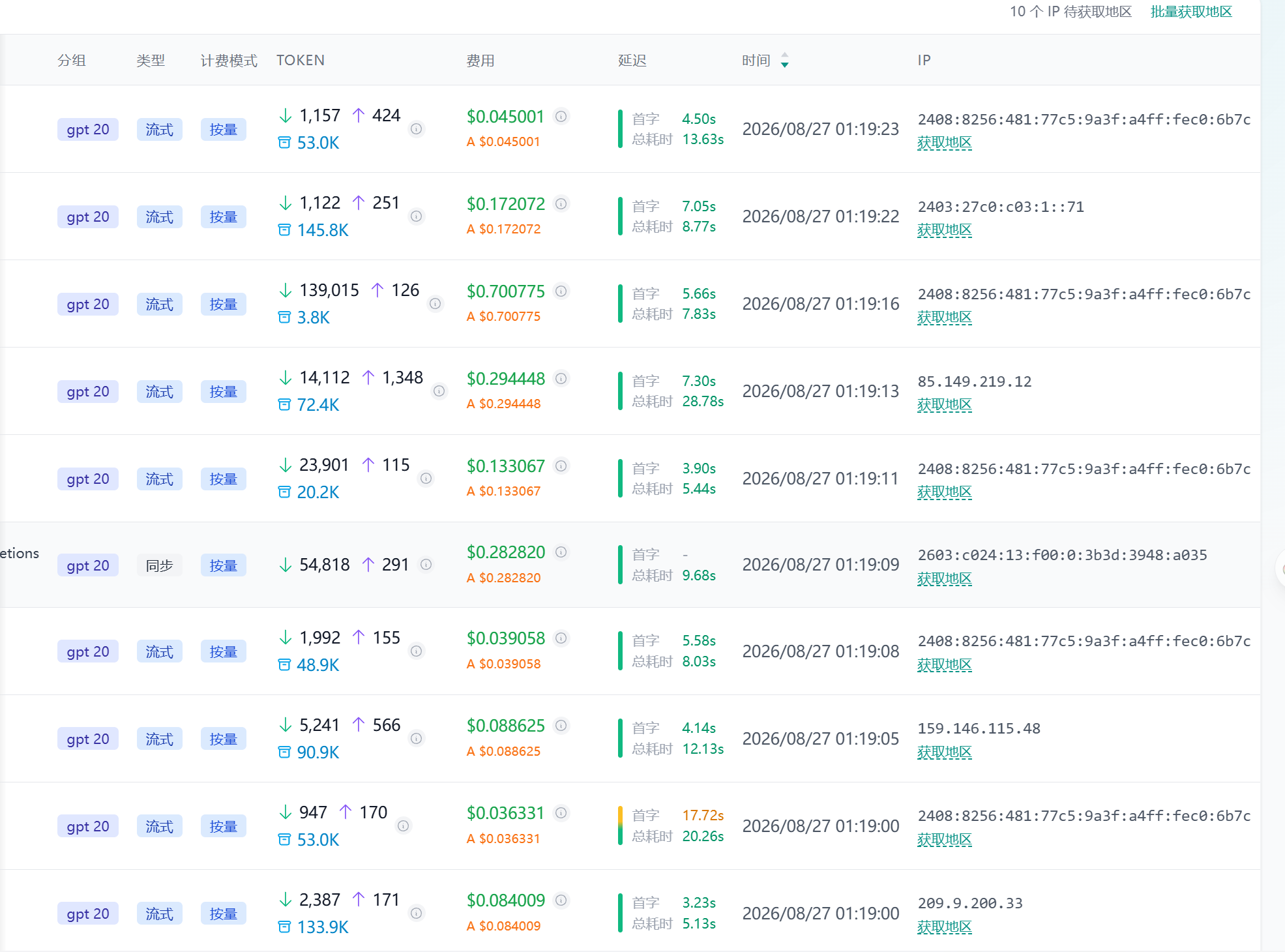Click 流式 tag in the $0.172072 row
This screenshot has width=1285, height=952.
(159, 216)
